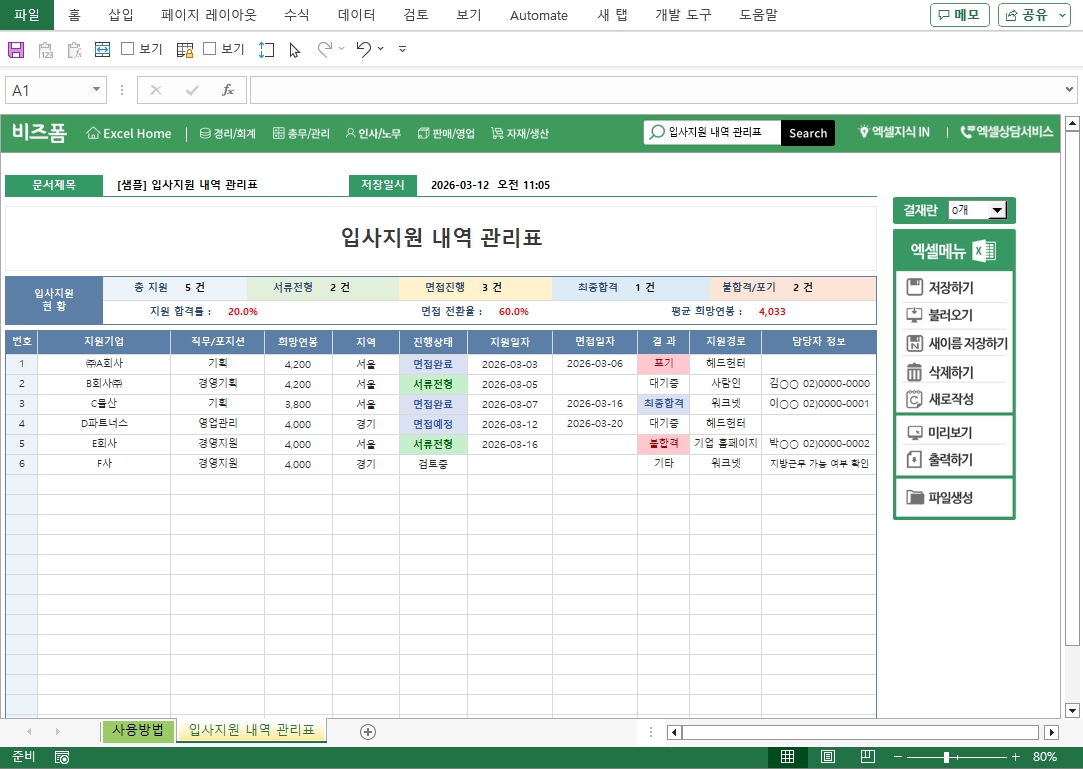Expand the Name Box dropdown arrow
The height and width of the screenshot is (769, 1083).
click(x=97, y=90)
